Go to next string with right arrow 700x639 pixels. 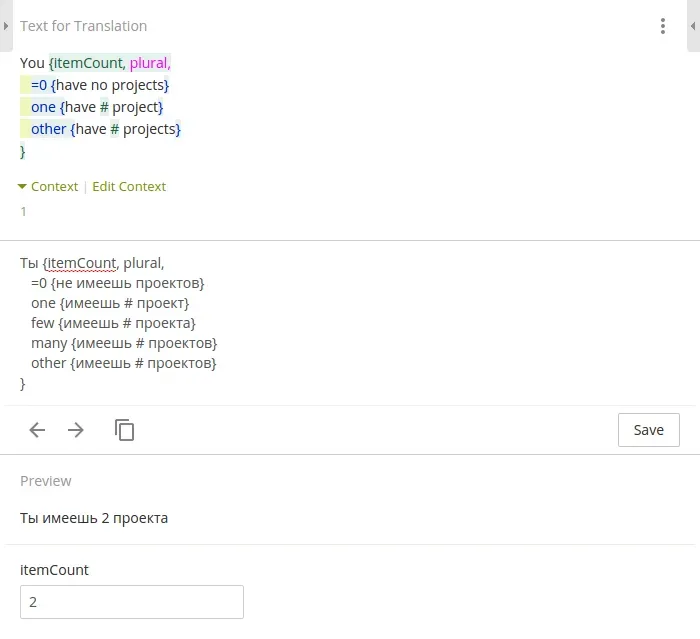coord(76,430)
